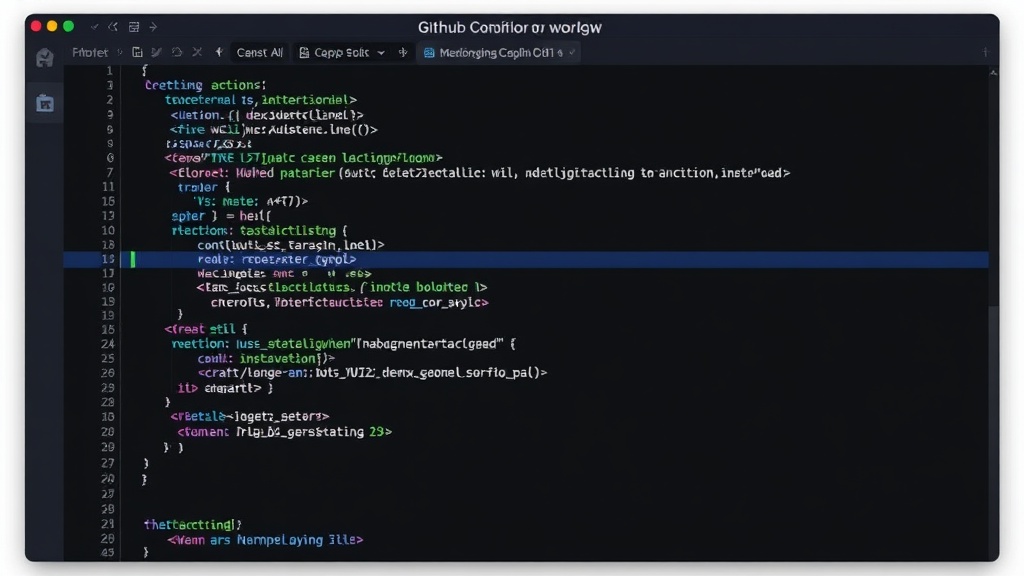Click window title 'Github Comfilor or worlgw'

click(x=510, y=27)
